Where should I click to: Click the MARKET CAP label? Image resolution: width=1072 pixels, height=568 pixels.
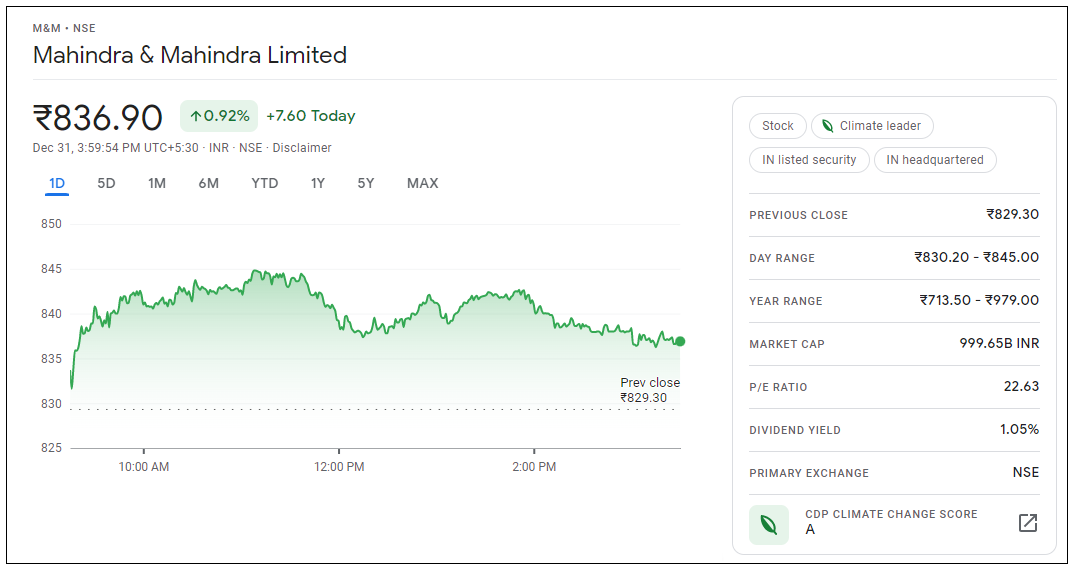[787, 344]
